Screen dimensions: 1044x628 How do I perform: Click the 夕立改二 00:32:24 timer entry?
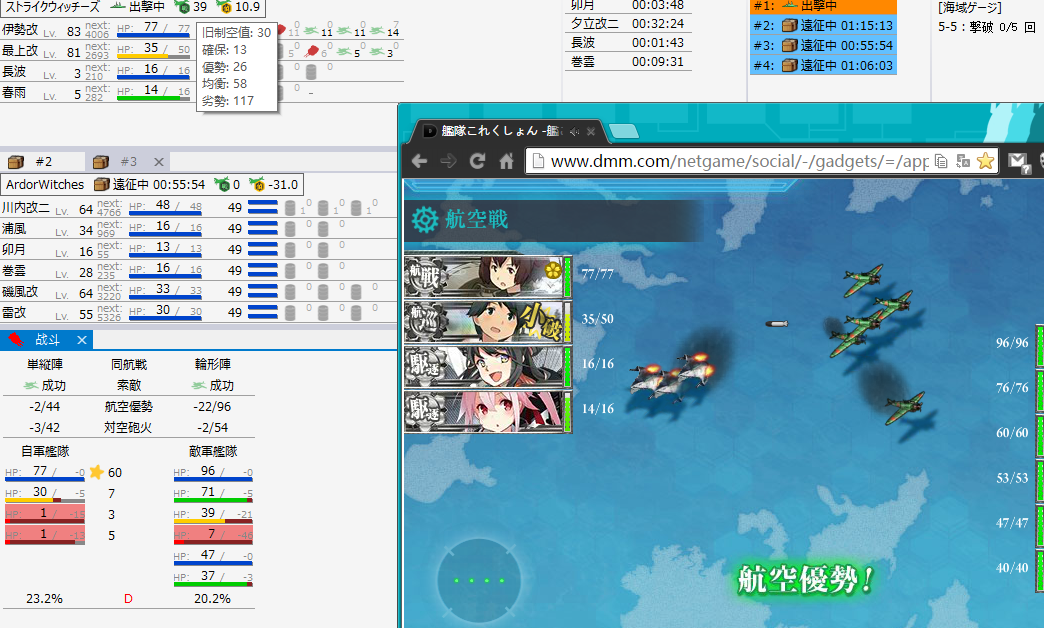pos(627,23)
